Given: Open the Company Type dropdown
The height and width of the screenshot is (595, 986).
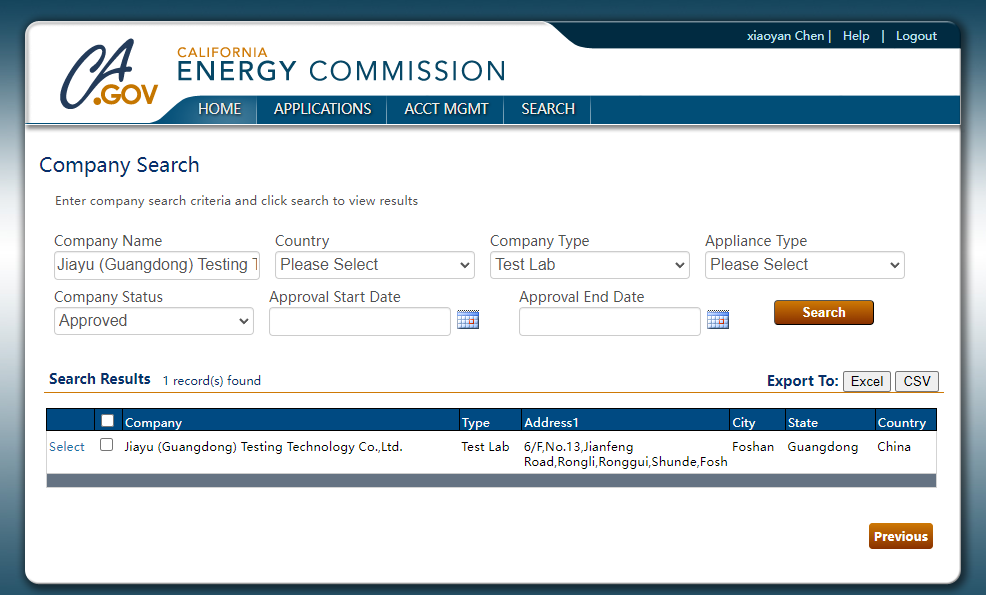Looking at the screenshot, I should point(590,265).
